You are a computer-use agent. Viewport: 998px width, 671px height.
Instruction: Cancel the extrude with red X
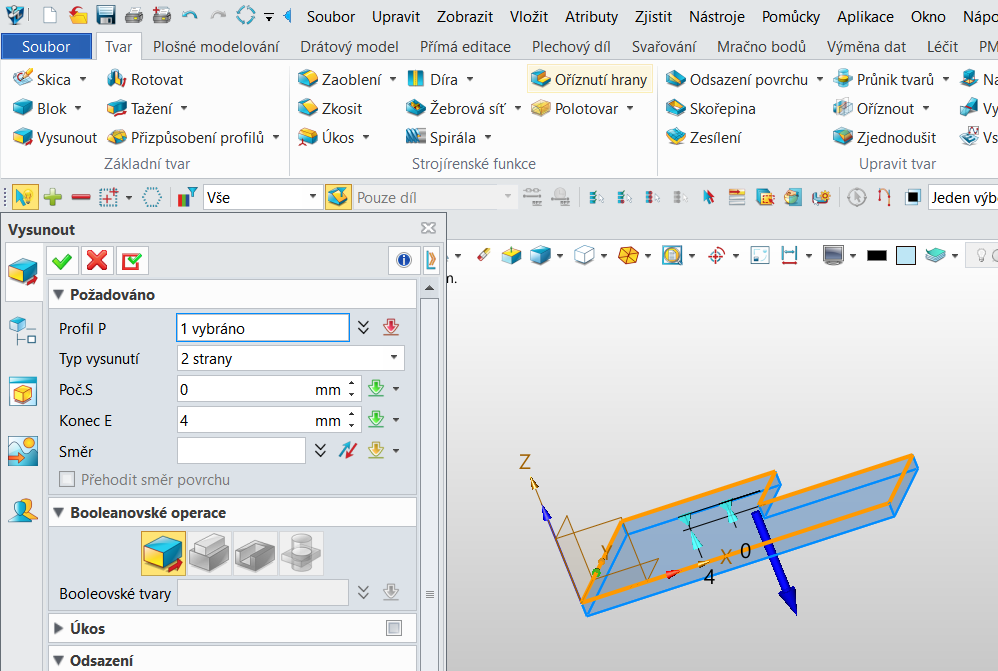[x=97, y=261]
